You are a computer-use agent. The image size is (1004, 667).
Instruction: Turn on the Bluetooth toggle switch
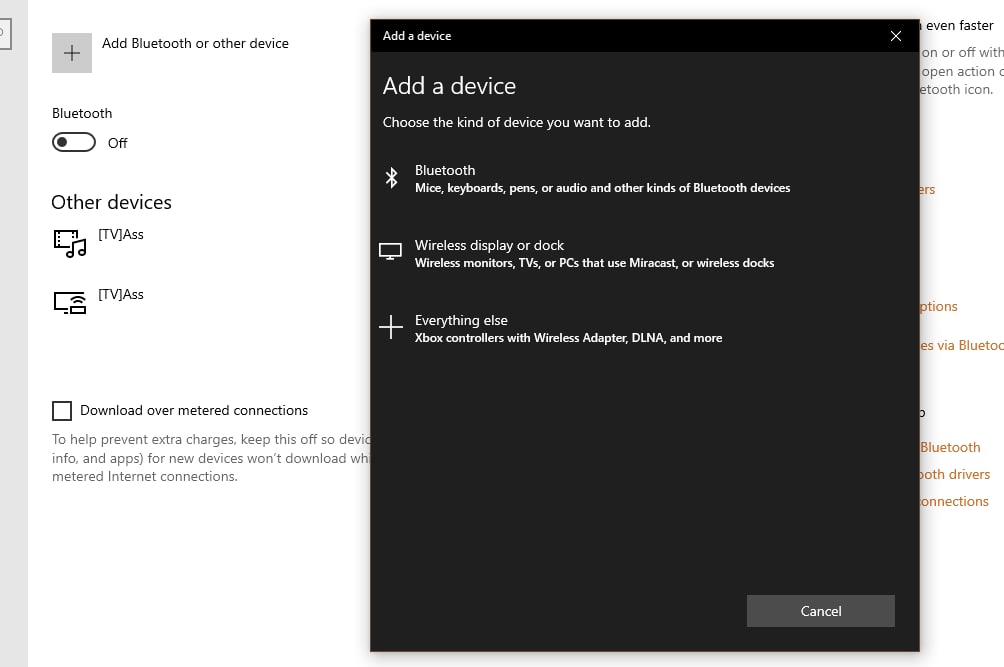[x=74, y=143]
